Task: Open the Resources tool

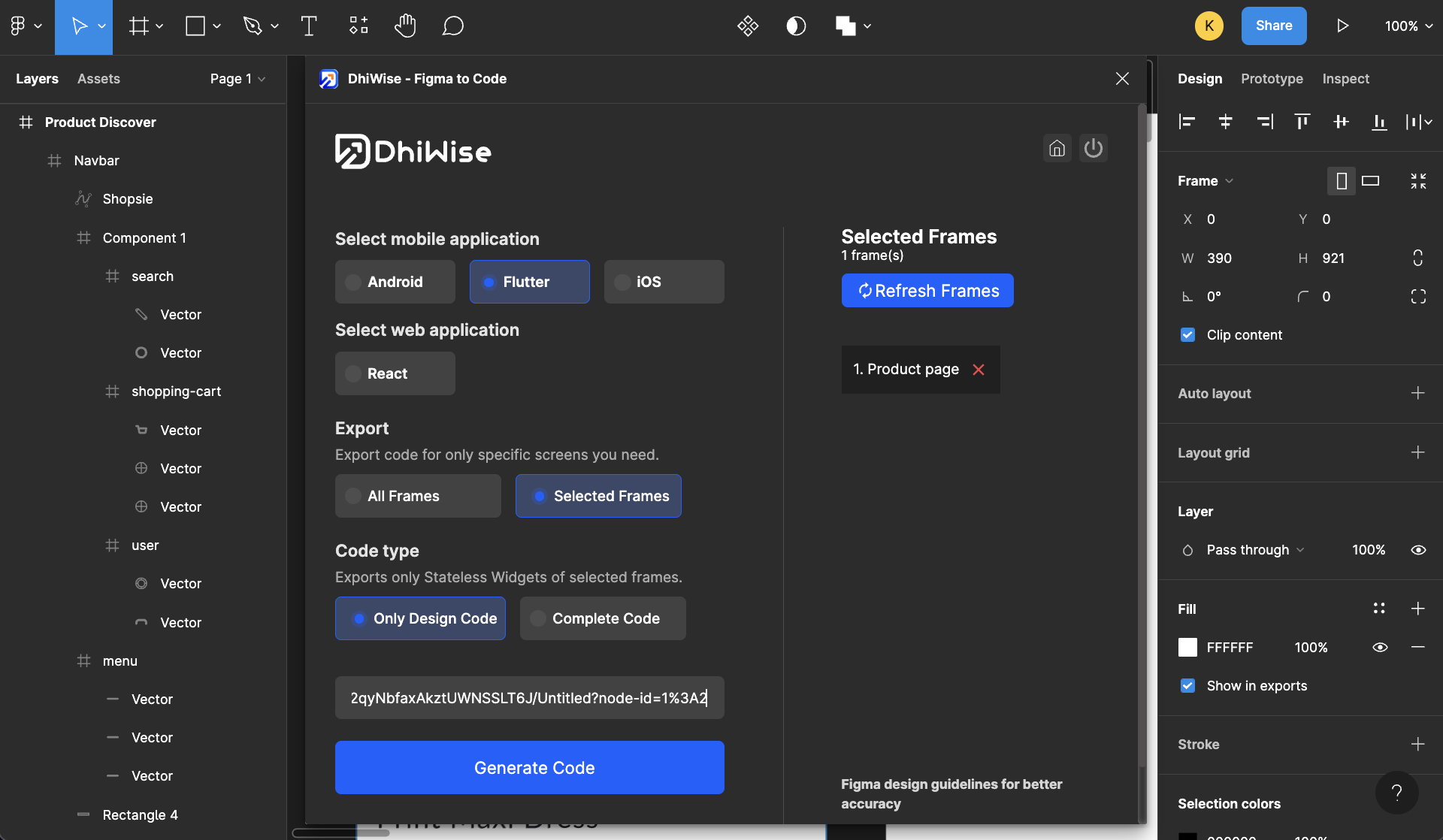Action: coord(358,26)
